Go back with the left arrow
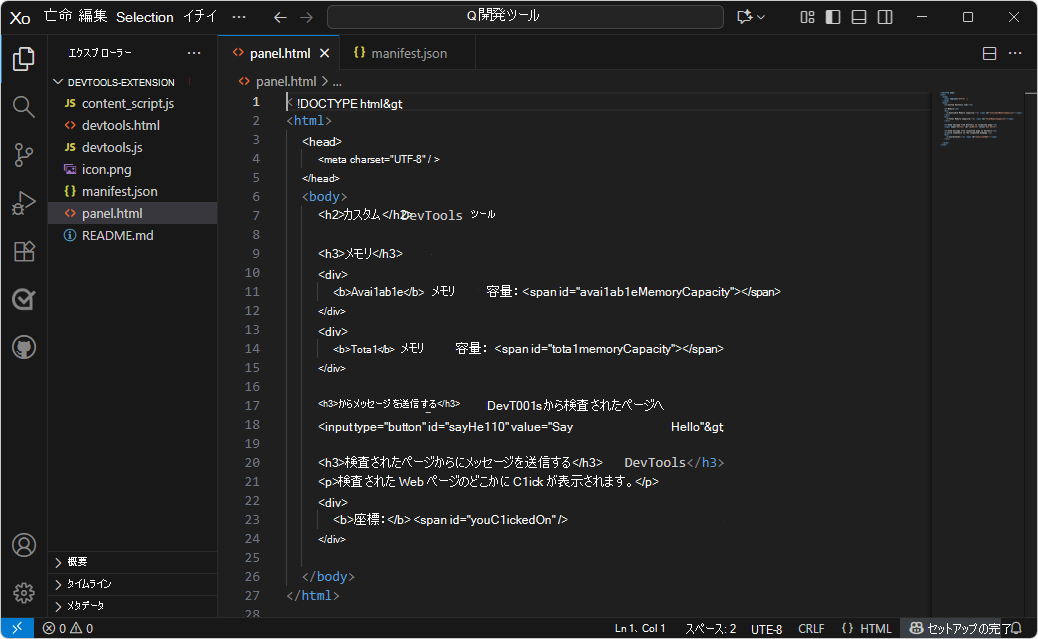1038x639 pixels. pyautogui.click(x=280, y=17)
